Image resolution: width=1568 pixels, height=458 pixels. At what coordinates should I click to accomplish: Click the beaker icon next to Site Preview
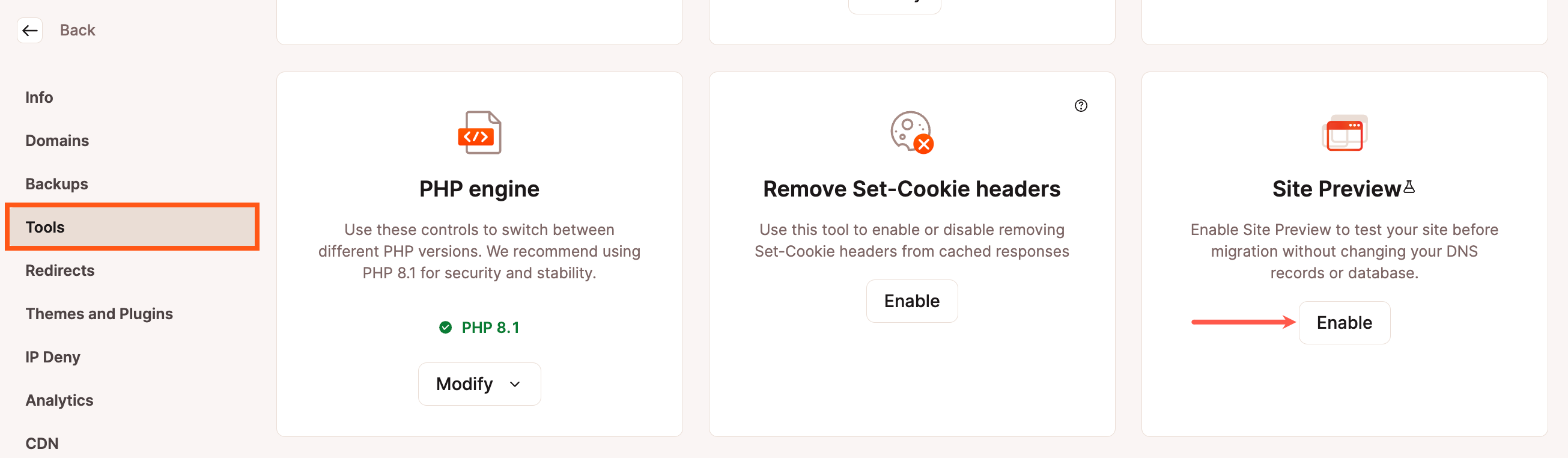(1410, 186)
